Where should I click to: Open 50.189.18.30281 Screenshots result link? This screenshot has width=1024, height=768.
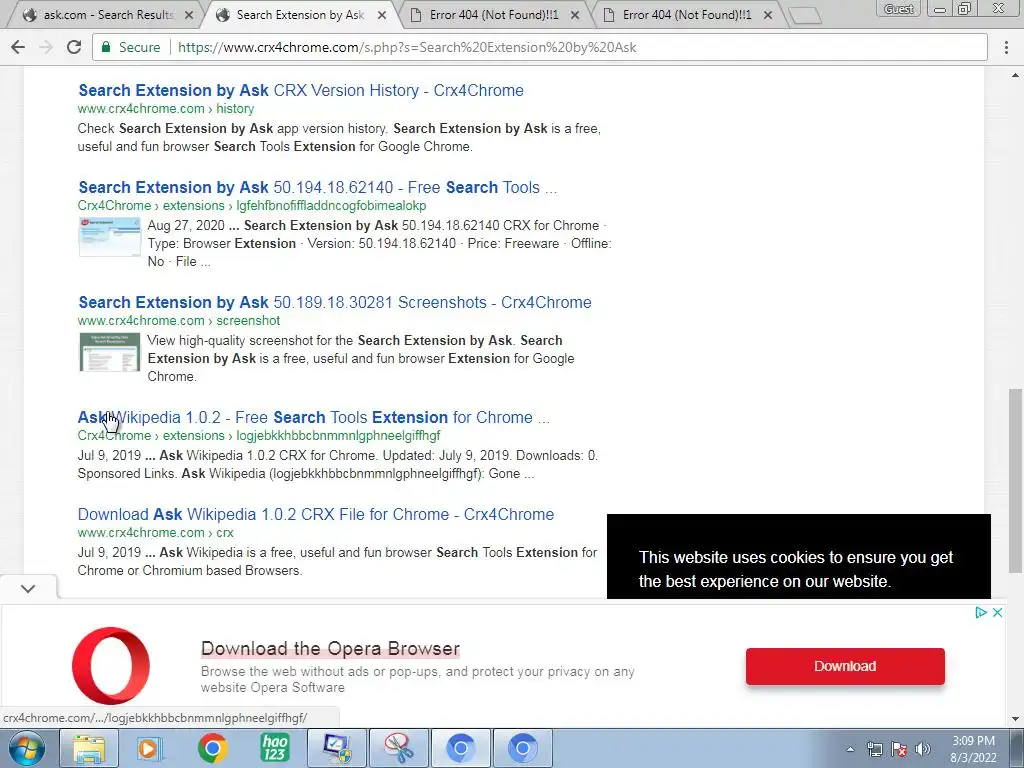click(x=334, y=302)
